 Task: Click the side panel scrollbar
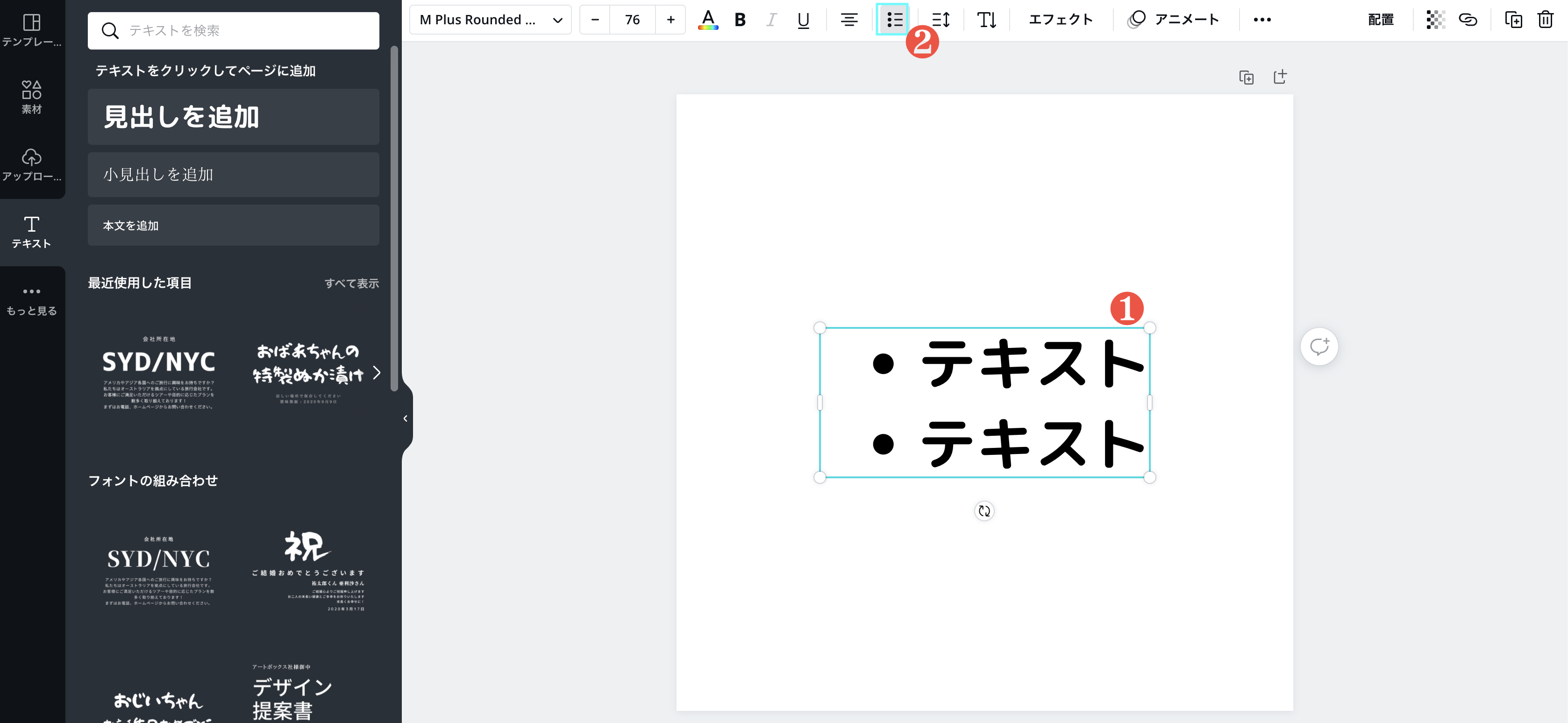[394, 219]
